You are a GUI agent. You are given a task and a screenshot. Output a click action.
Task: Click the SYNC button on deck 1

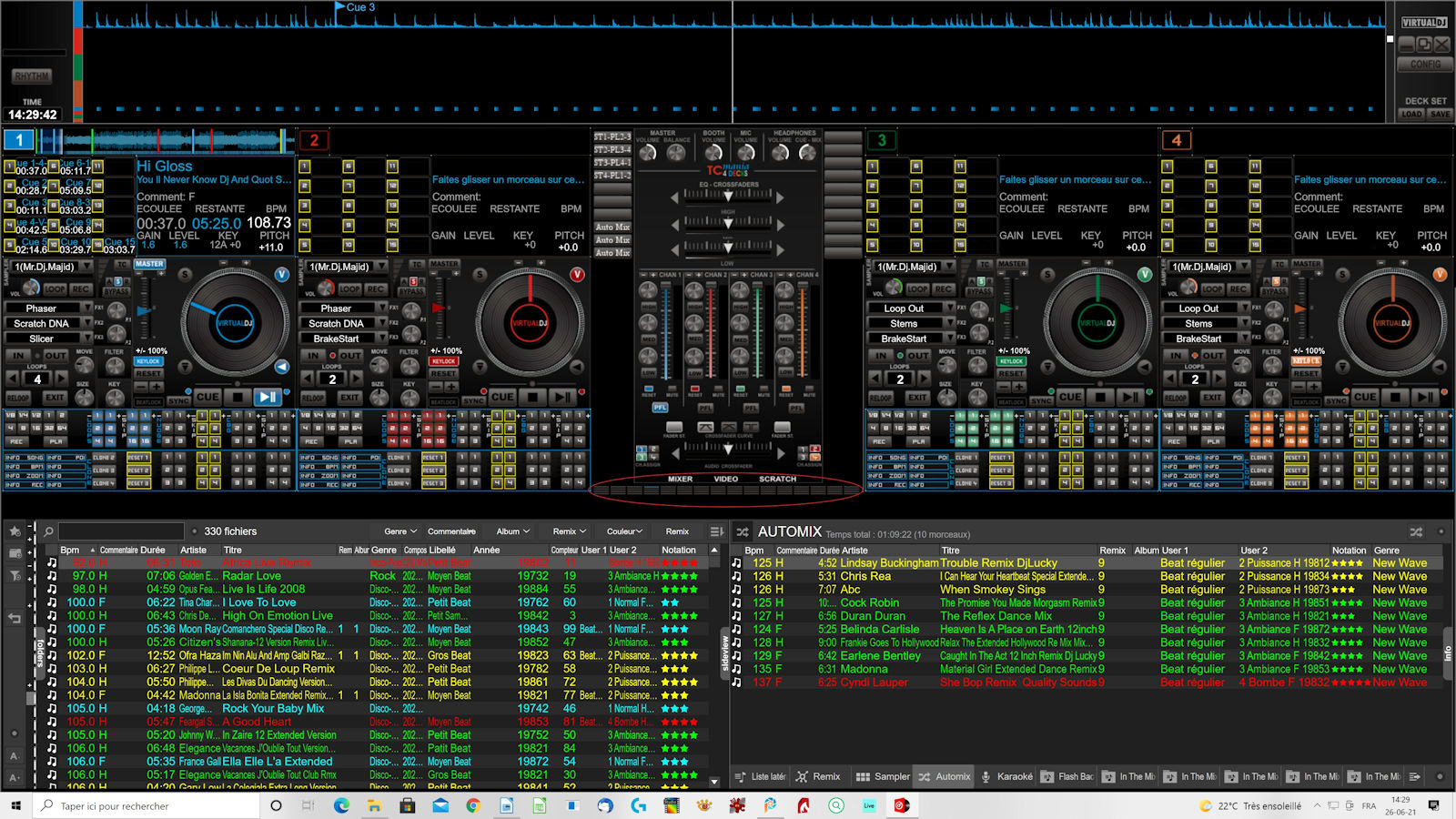pyautogui.click(x=178, y=400)
